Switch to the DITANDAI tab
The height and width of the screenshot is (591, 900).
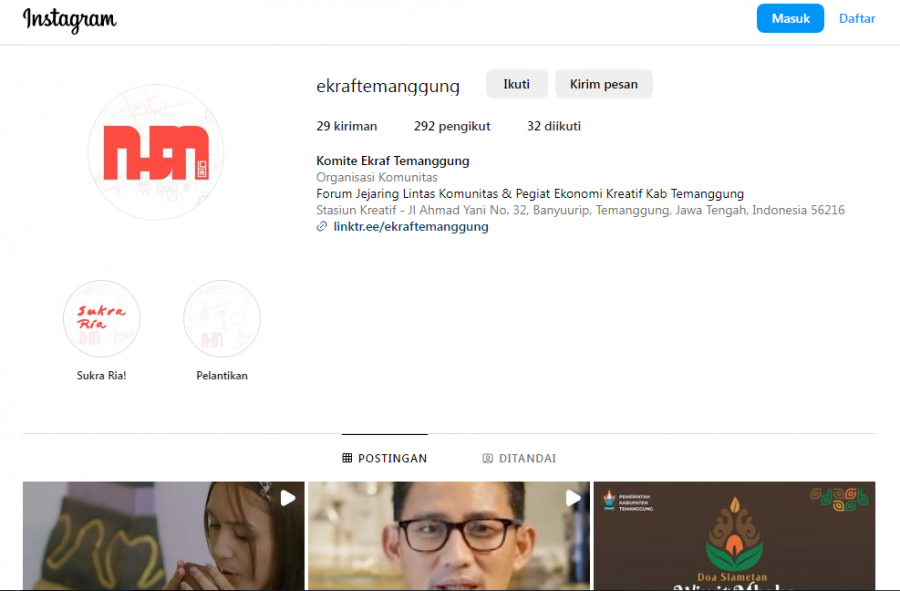(x=519, y=458)
